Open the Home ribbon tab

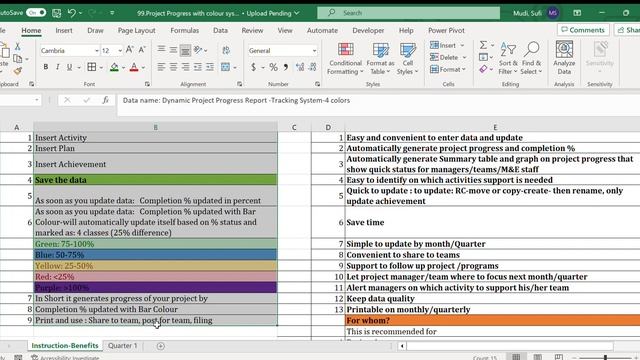click(x=31, y=31)
